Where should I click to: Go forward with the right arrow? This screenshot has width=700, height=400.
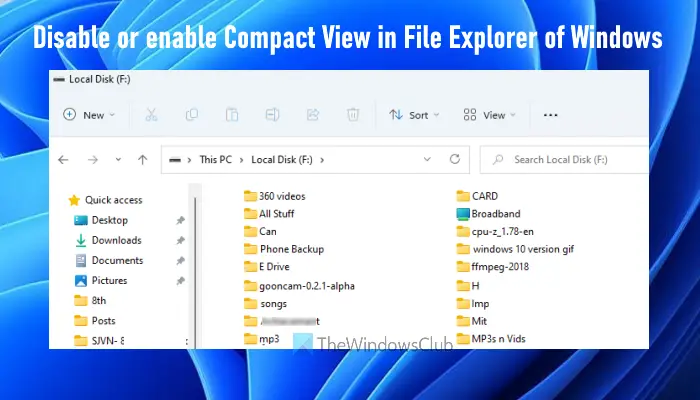[93, 159]
